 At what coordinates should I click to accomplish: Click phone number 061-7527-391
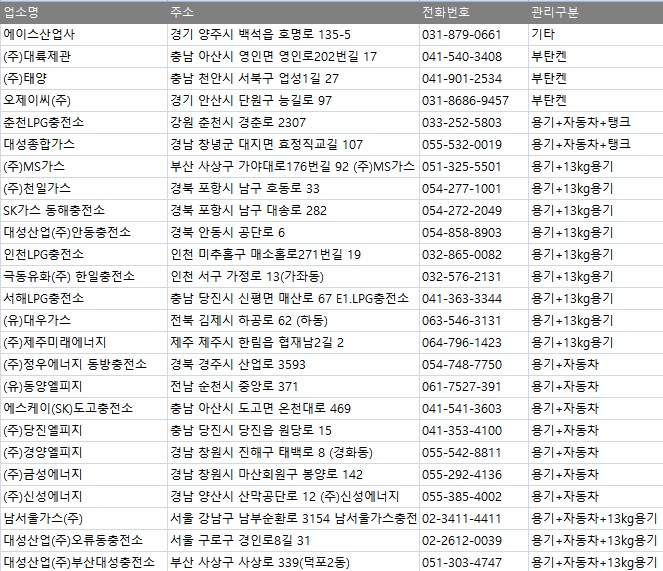461,387
